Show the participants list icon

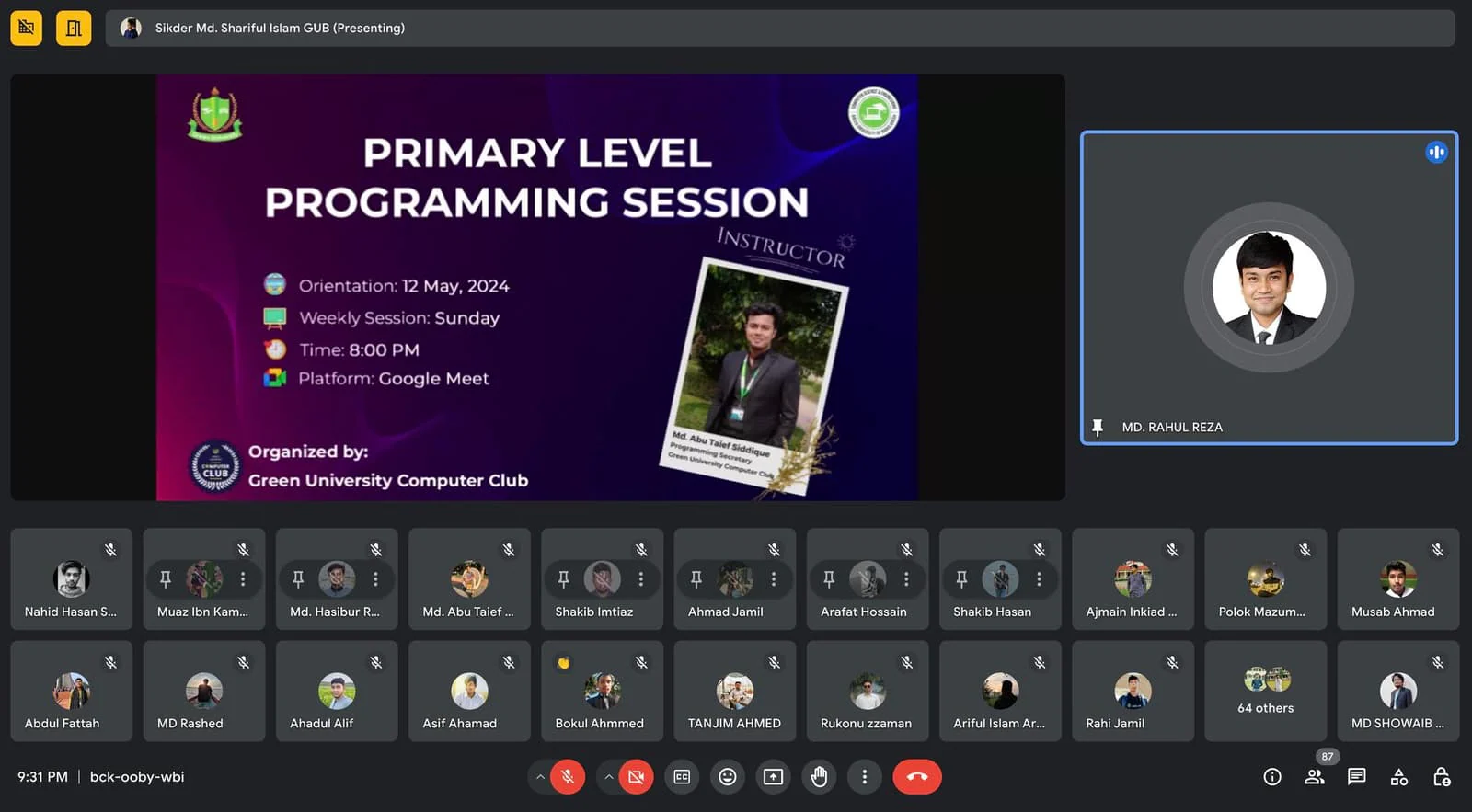[1315, 777]
